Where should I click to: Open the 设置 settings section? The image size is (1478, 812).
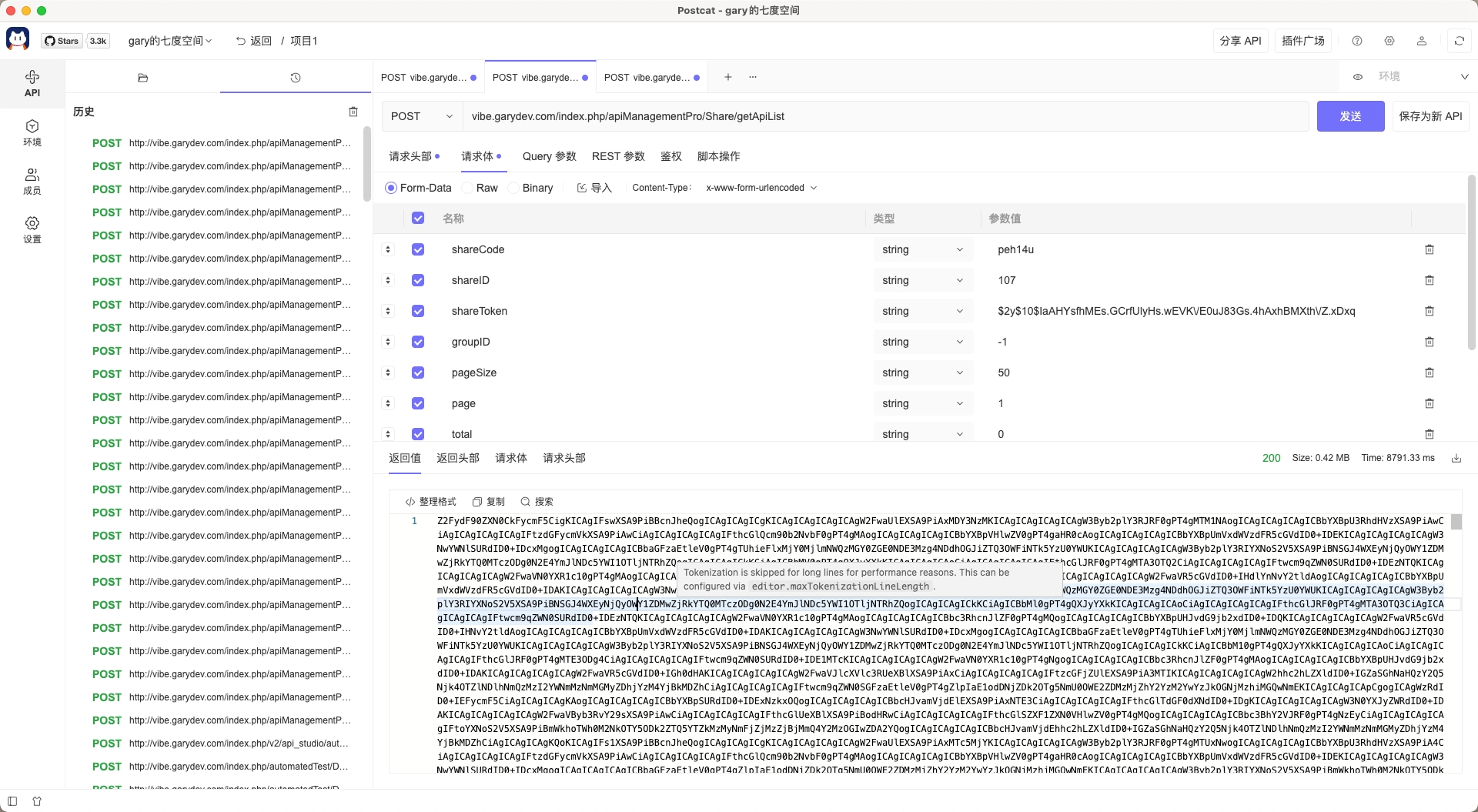[32, 229]
